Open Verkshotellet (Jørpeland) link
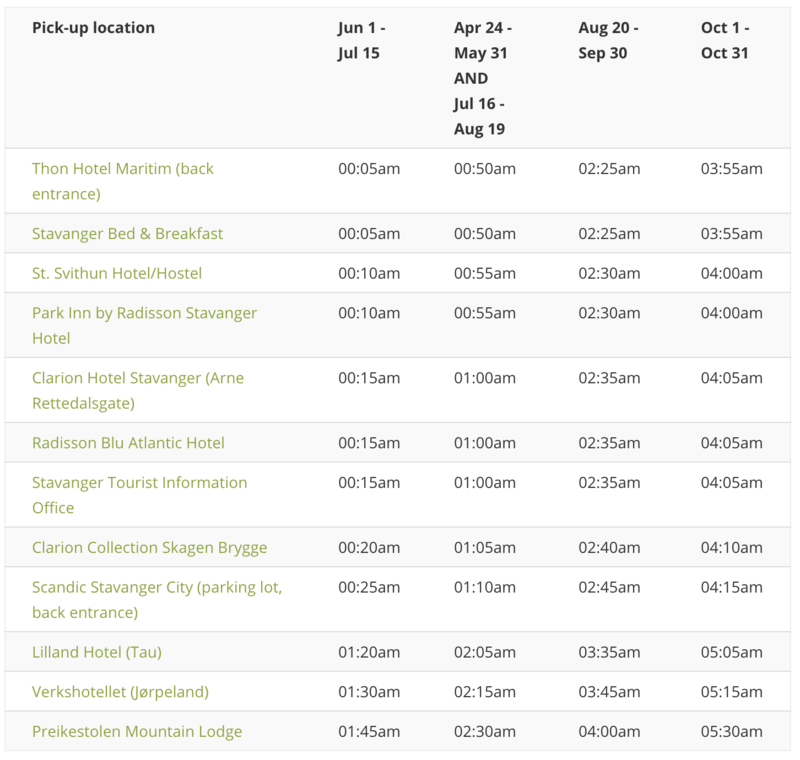The height and width of the screenshot is (760, 800). 120,692
